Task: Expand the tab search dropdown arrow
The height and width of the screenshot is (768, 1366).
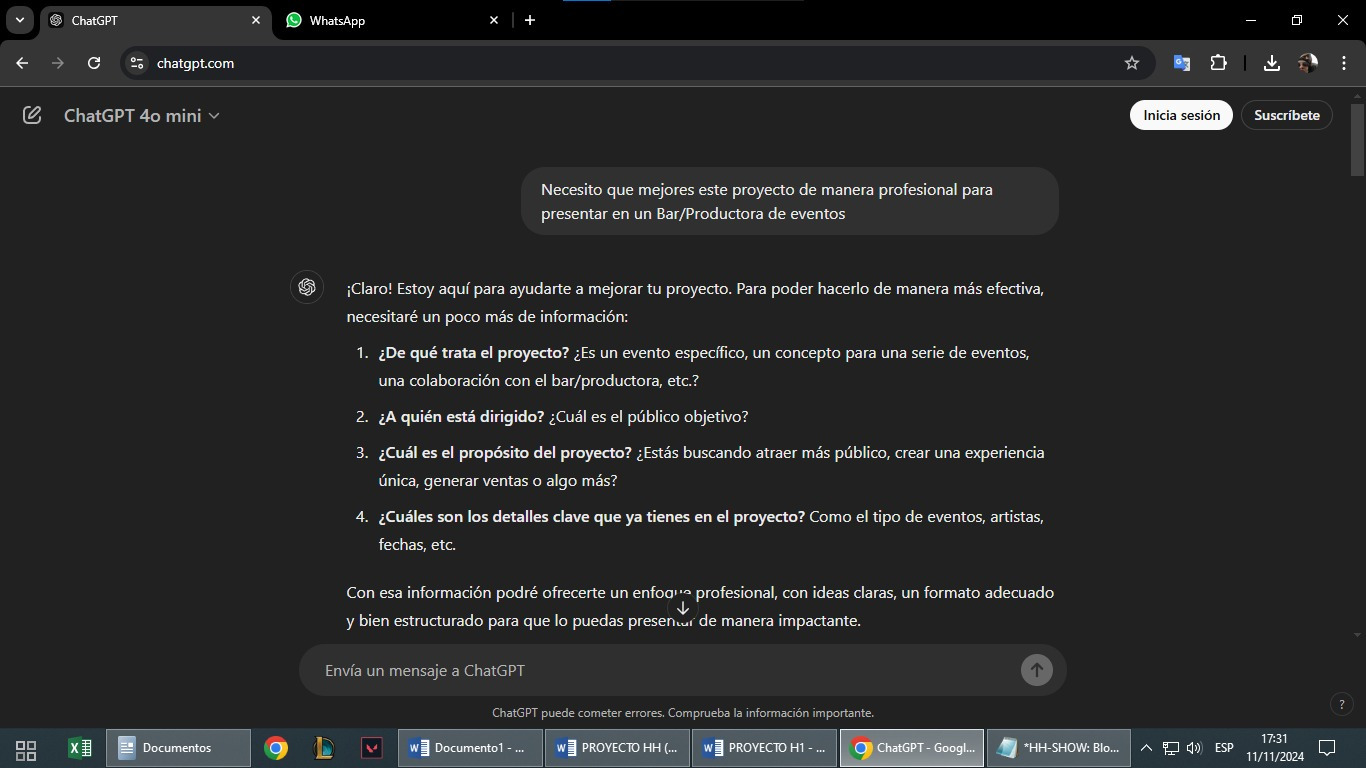Action: coord(19,20)
